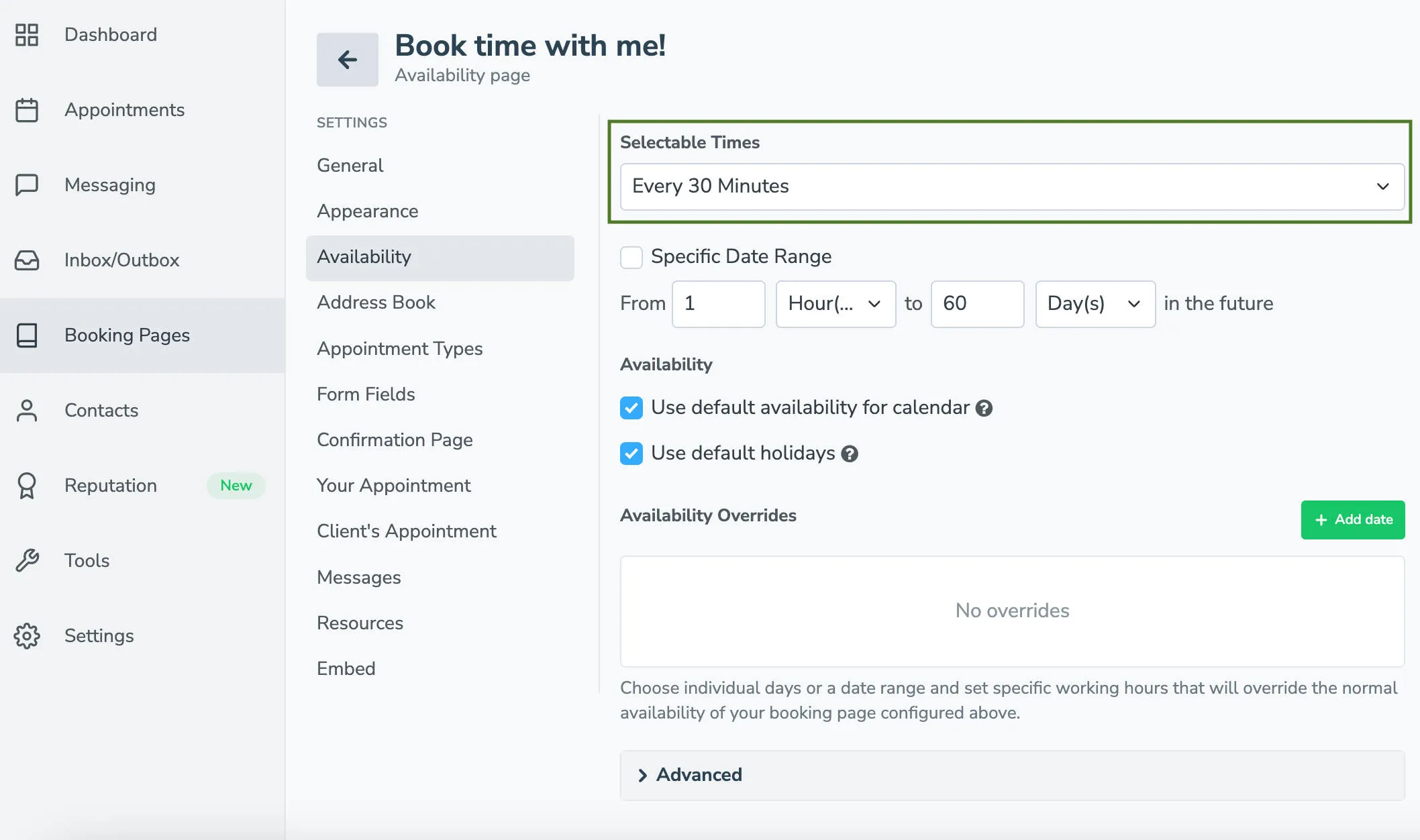The image size is (1420, 840).
Task: Click help icon beside default holidays
Action: [850, 454]
